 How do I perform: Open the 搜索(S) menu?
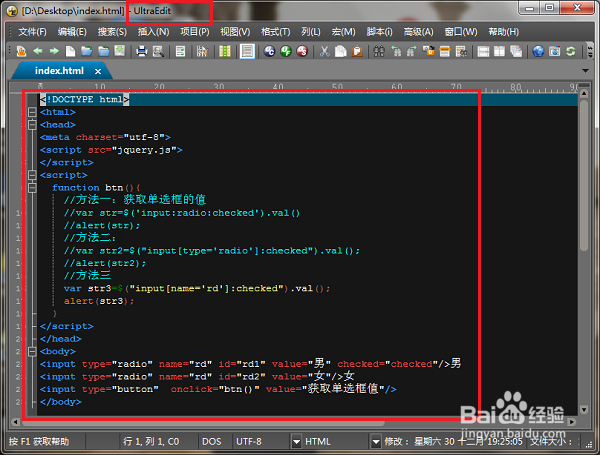tap(112, 32)
